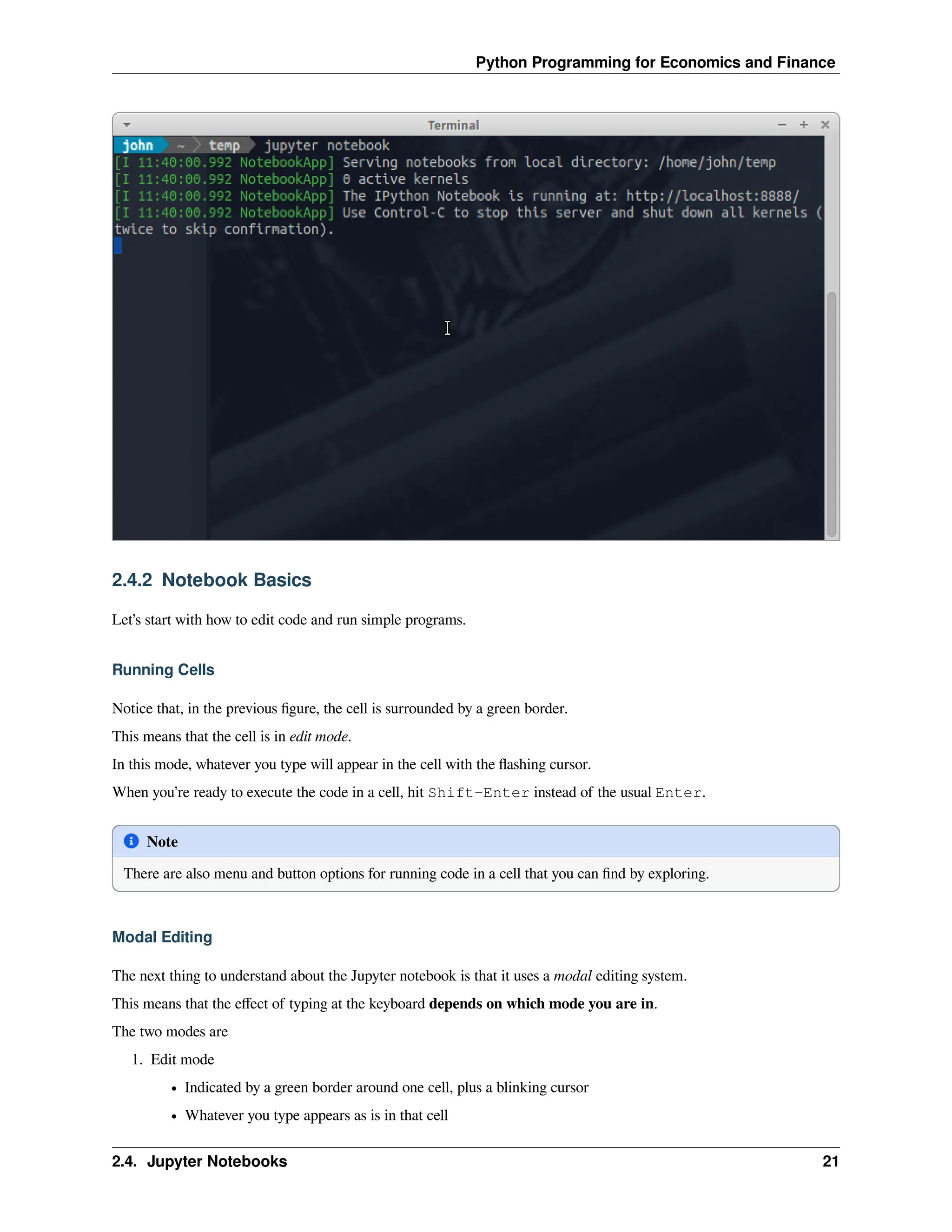Click the Shift-Enter code text
The image size is (952, 1232).
[479, 793]
